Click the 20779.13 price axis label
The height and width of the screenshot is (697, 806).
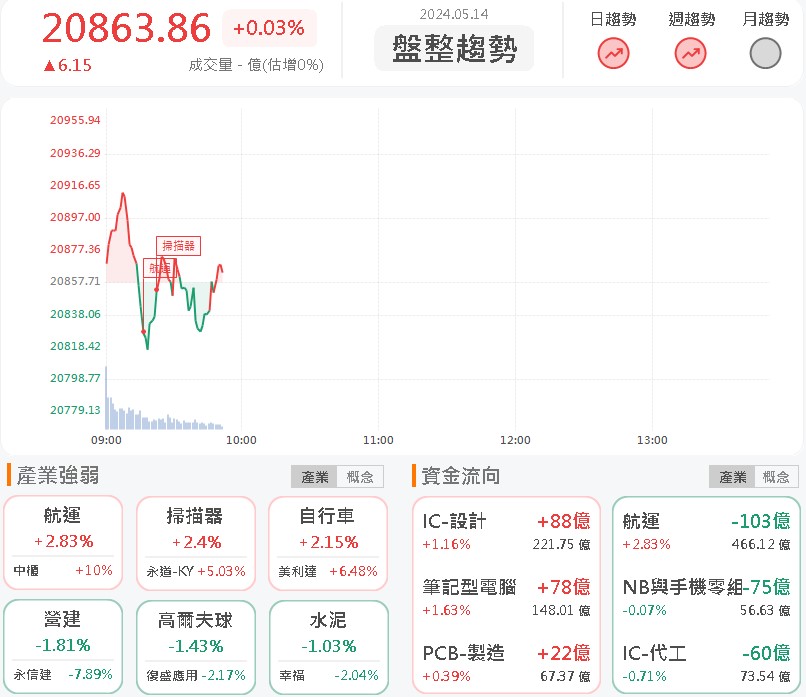[75, 410]
